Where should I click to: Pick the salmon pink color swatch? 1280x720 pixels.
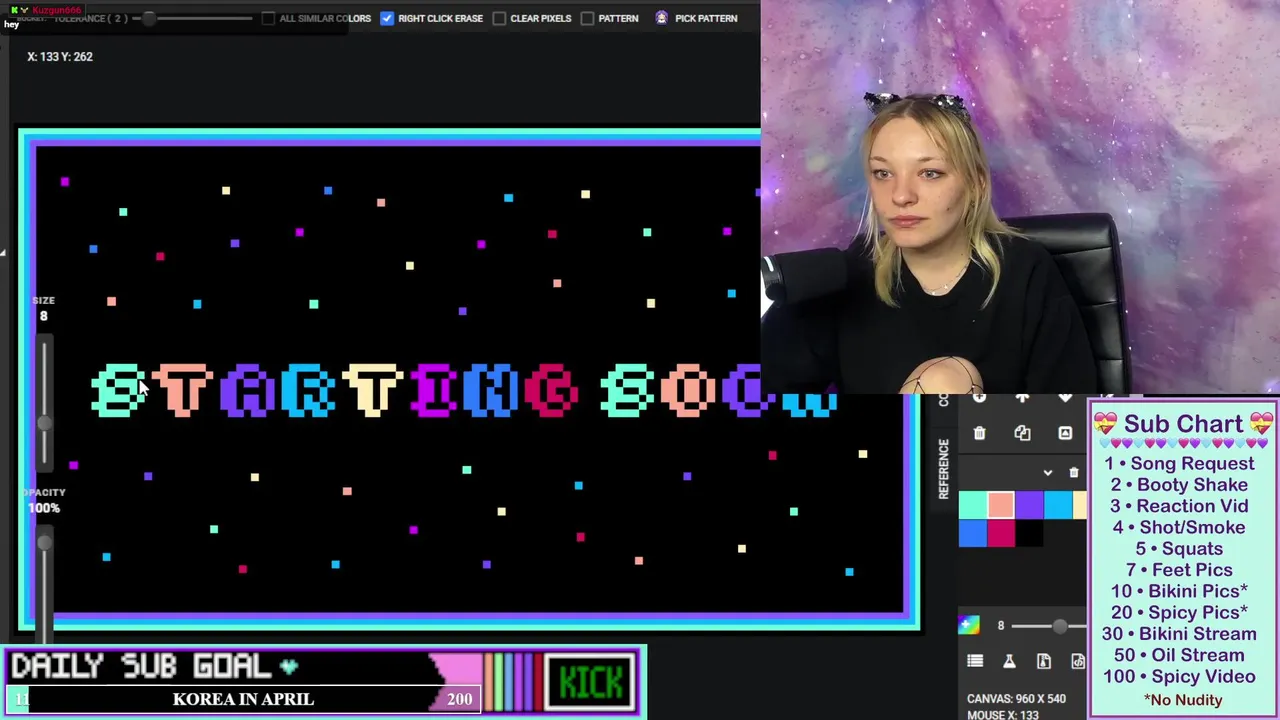coord(1001,506)
